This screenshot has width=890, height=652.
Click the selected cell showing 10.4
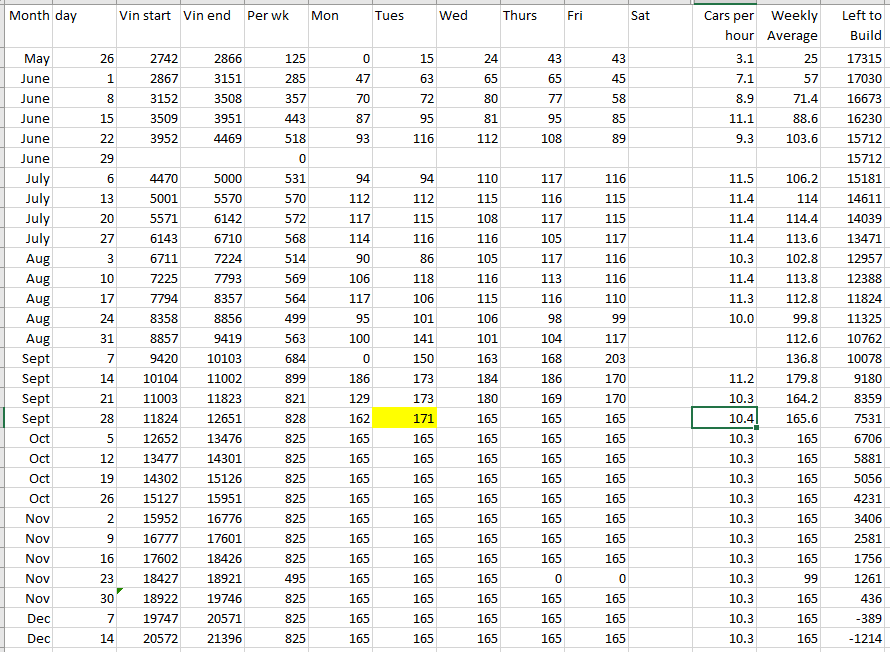(x=723, y=418)
